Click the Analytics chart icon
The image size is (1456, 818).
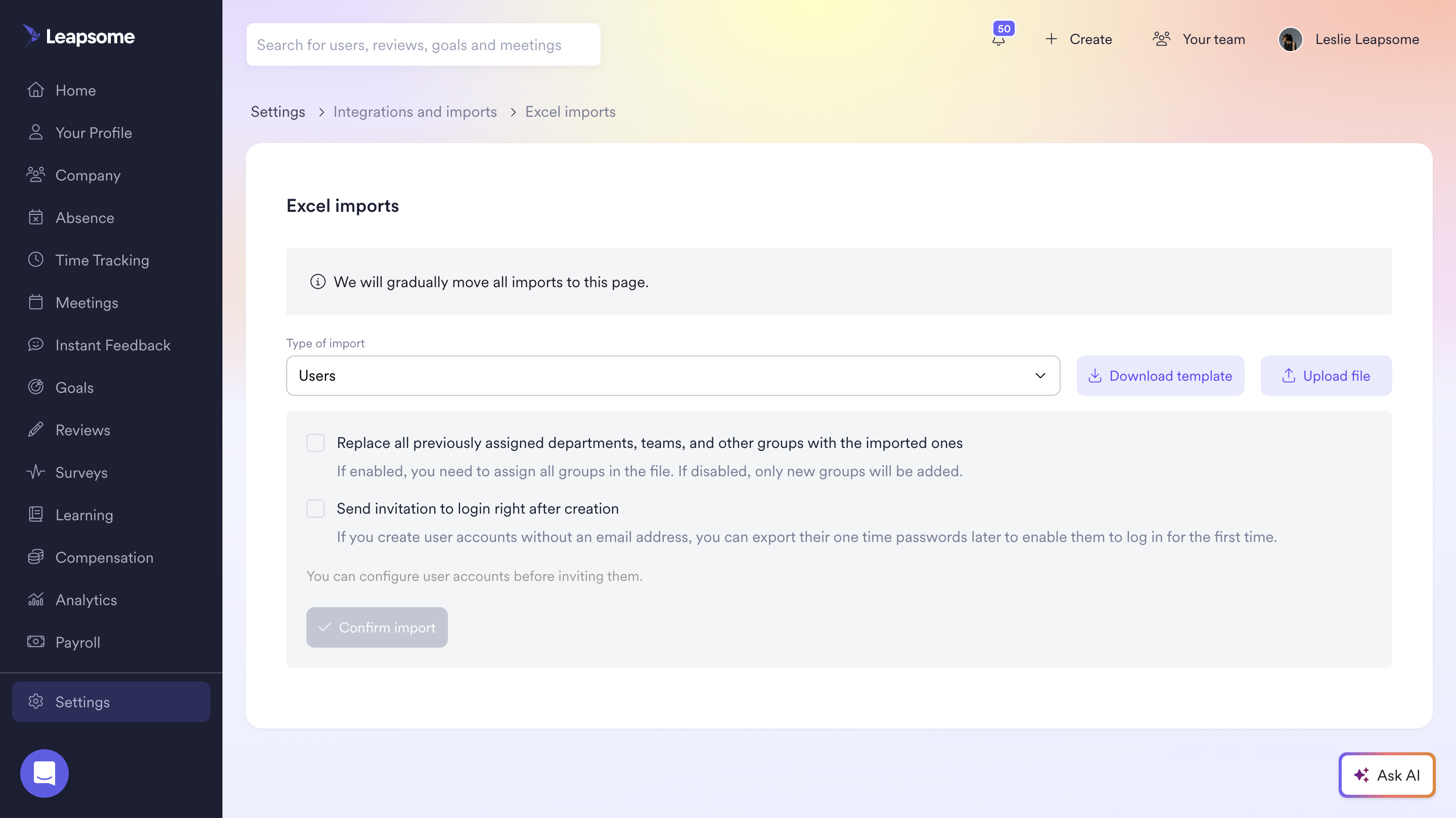35,599
